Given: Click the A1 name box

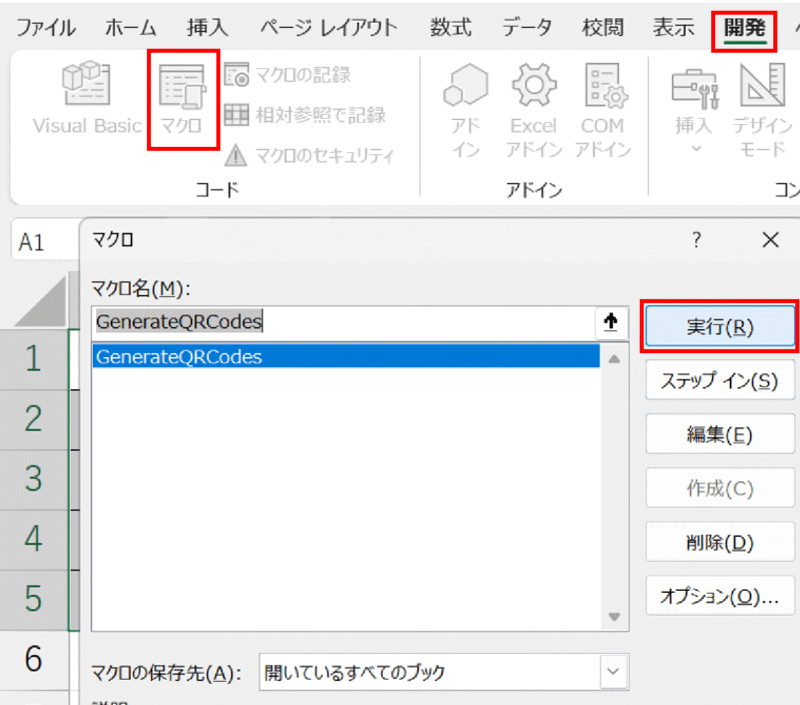Looking at the screenshot, I should (x=45, y=242).
